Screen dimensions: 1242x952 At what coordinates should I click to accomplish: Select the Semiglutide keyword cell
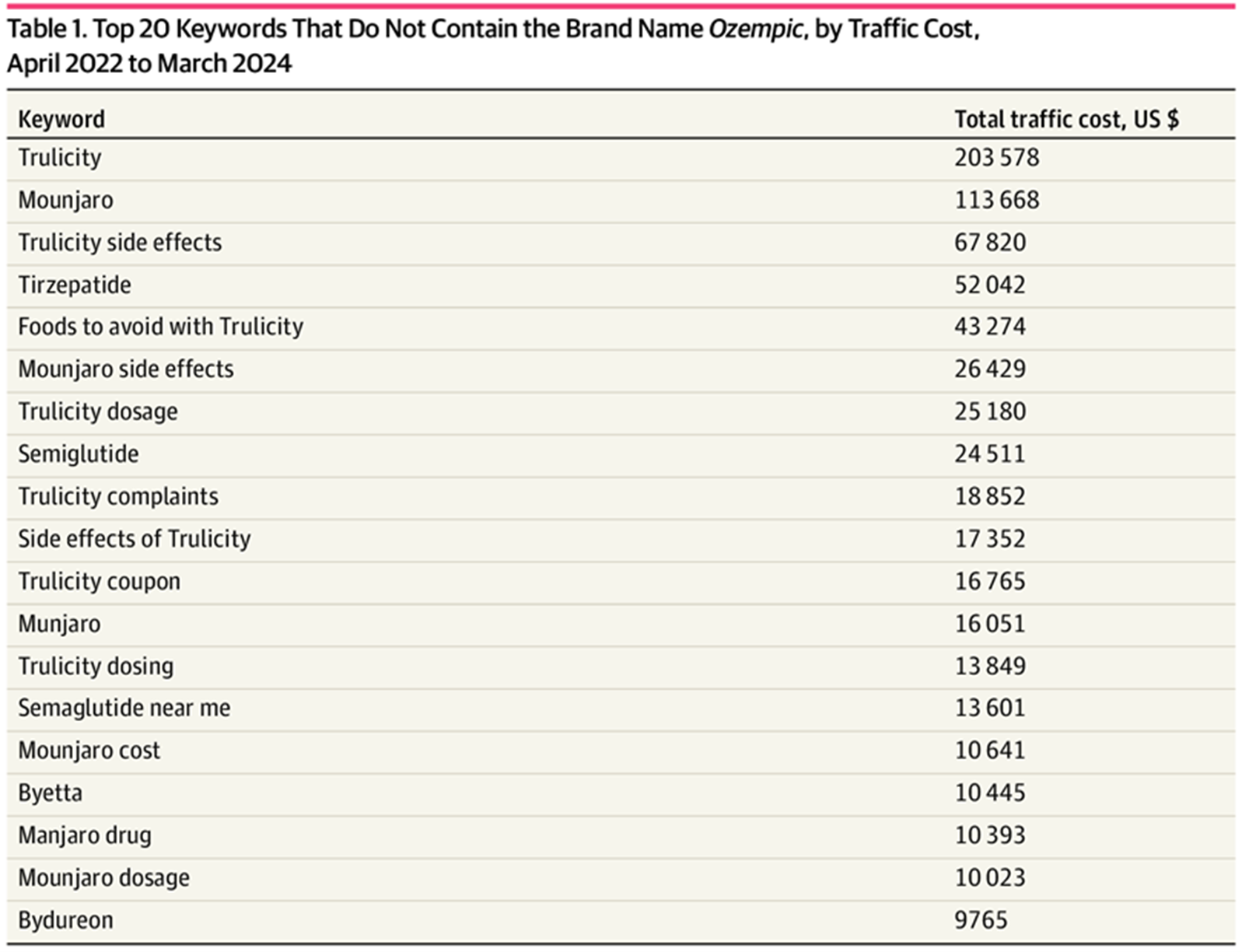pyautogui.click(x=79, y=453)
